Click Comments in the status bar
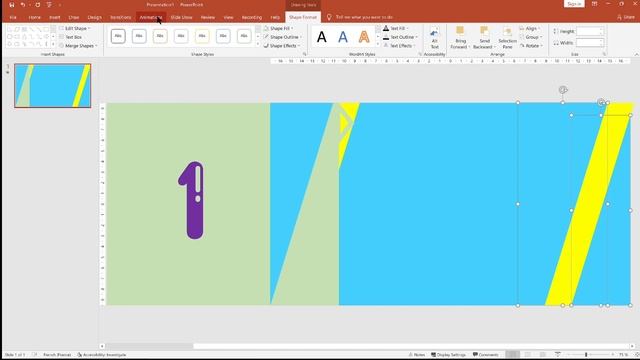The width and height of the screenshot is (640, 360). [485, 355]
